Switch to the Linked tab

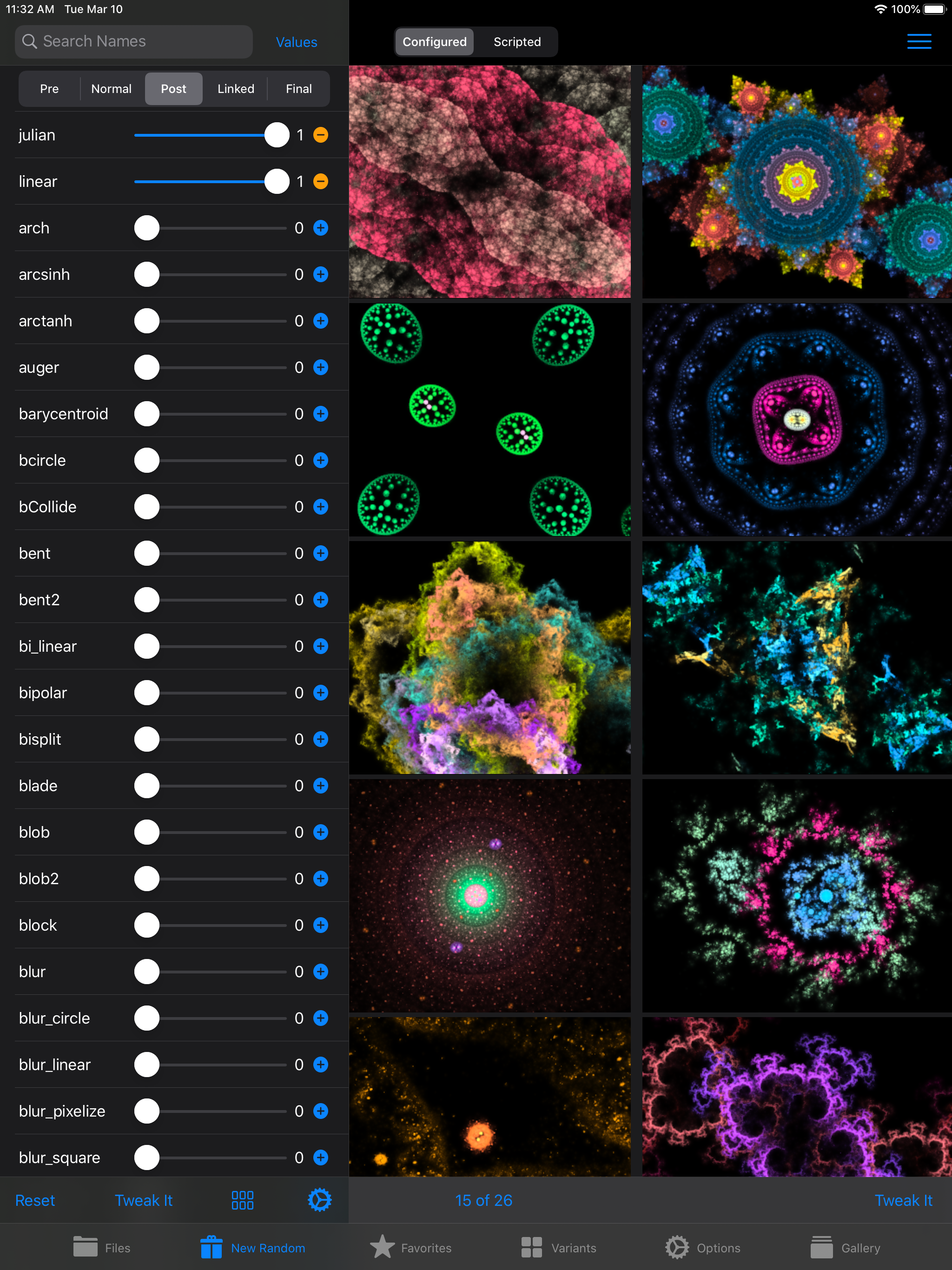[235, 89]
